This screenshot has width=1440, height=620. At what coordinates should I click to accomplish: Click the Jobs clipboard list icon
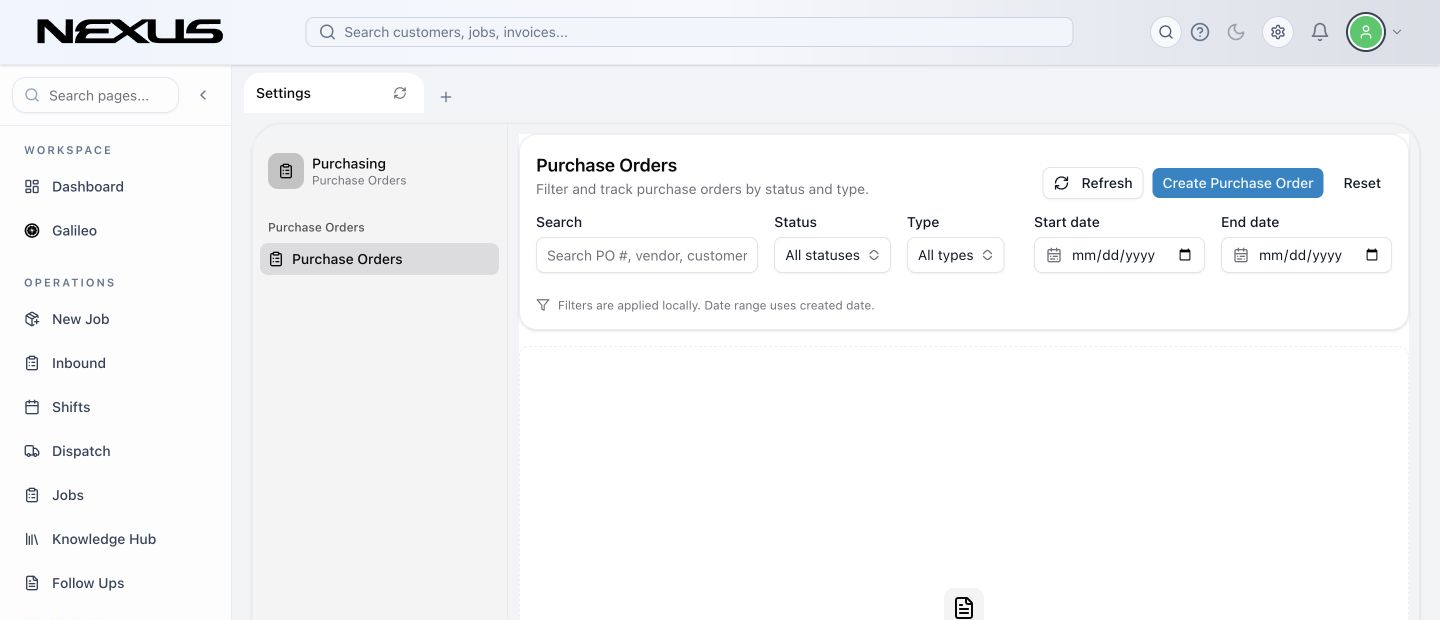pos(32,495)
